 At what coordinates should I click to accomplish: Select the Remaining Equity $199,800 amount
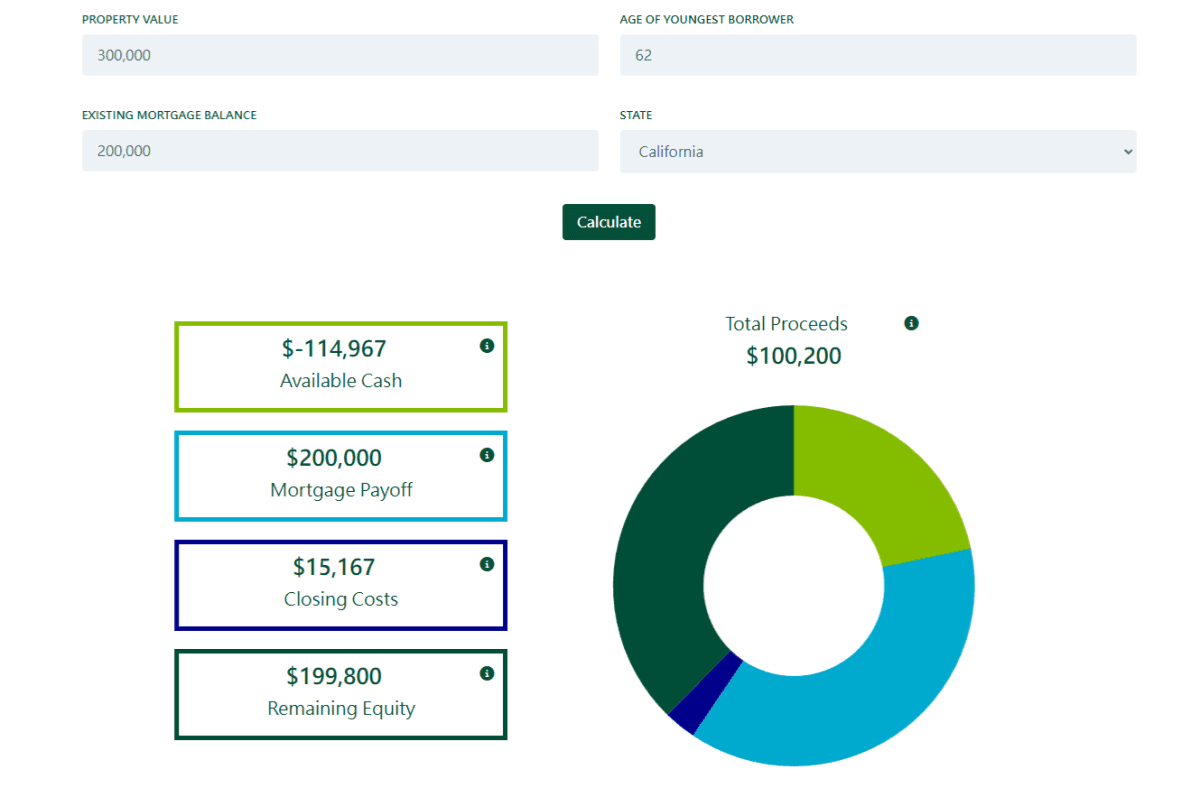[334, 676]
